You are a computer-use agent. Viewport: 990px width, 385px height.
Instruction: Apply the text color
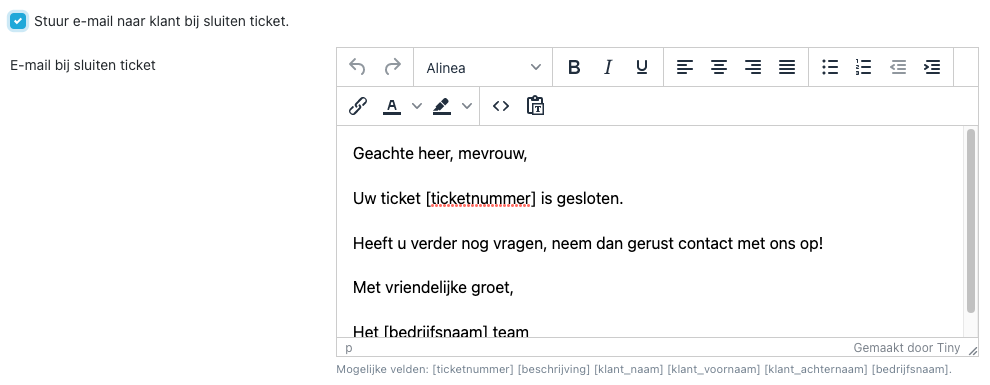point(392,106)
